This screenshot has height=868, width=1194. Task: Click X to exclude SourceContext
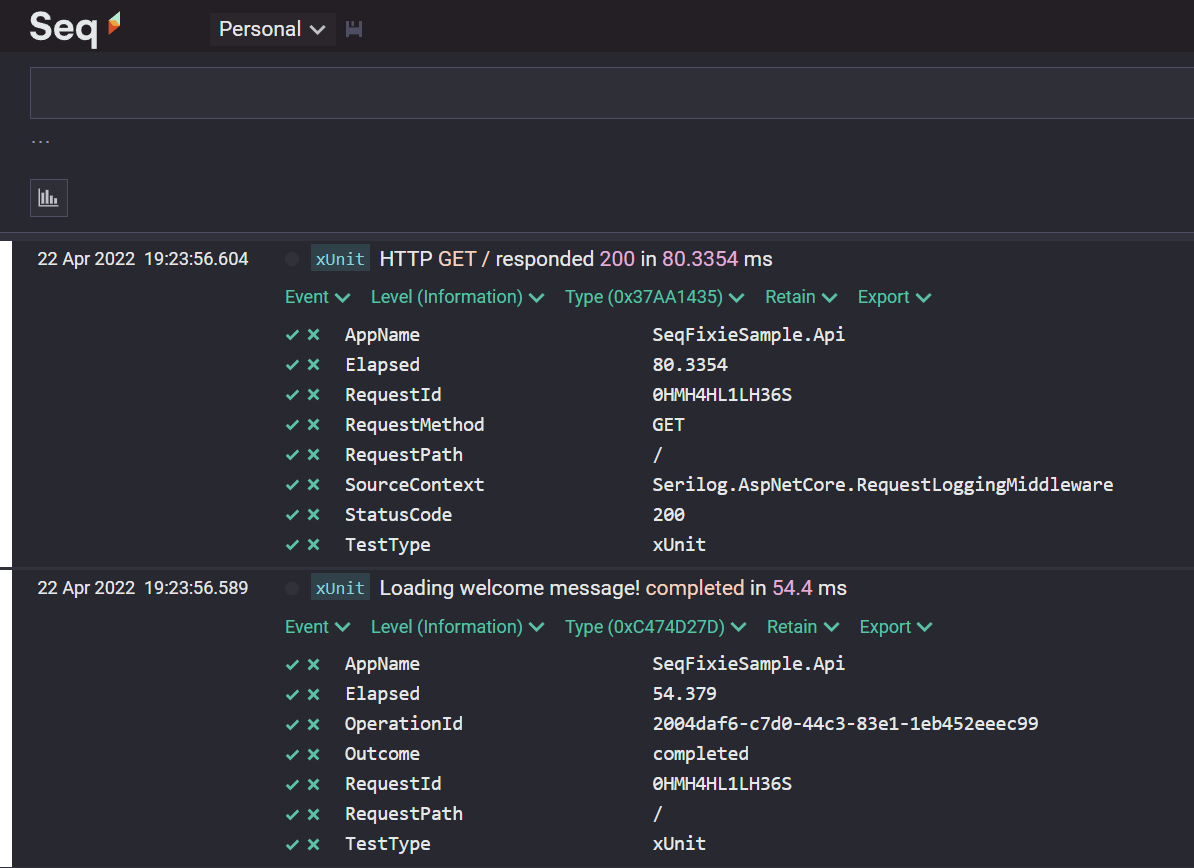313,485
